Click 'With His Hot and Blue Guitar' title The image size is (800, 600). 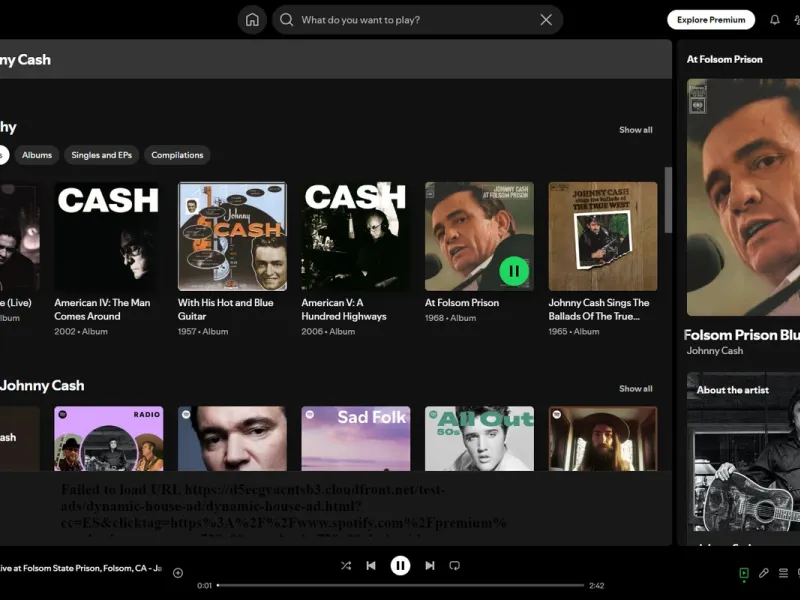(226, 309)
